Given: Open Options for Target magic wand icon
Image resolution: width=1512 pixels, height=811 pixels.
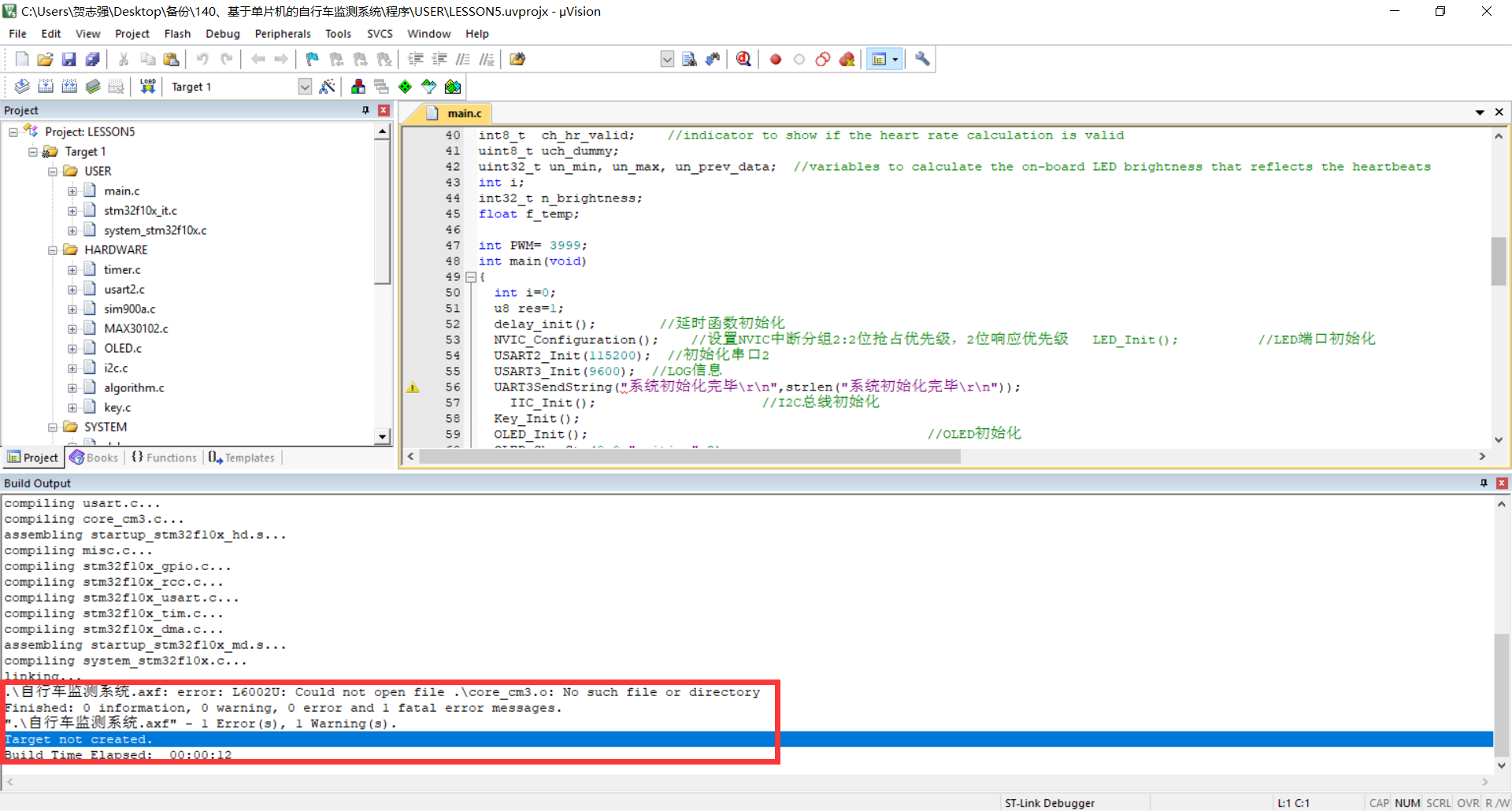Looking at the screenshot, I should coord(328,87).
